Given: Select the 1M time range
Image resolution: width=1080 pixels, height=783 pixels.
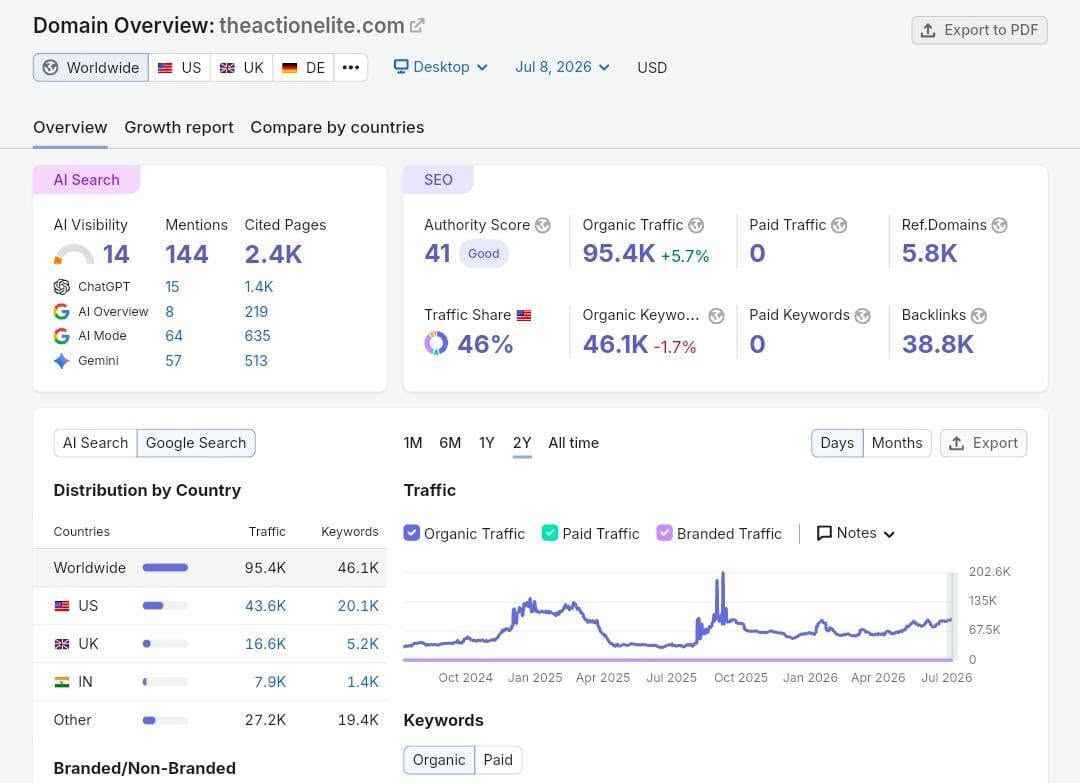Looking at the screenshot, I should [413, 443].
